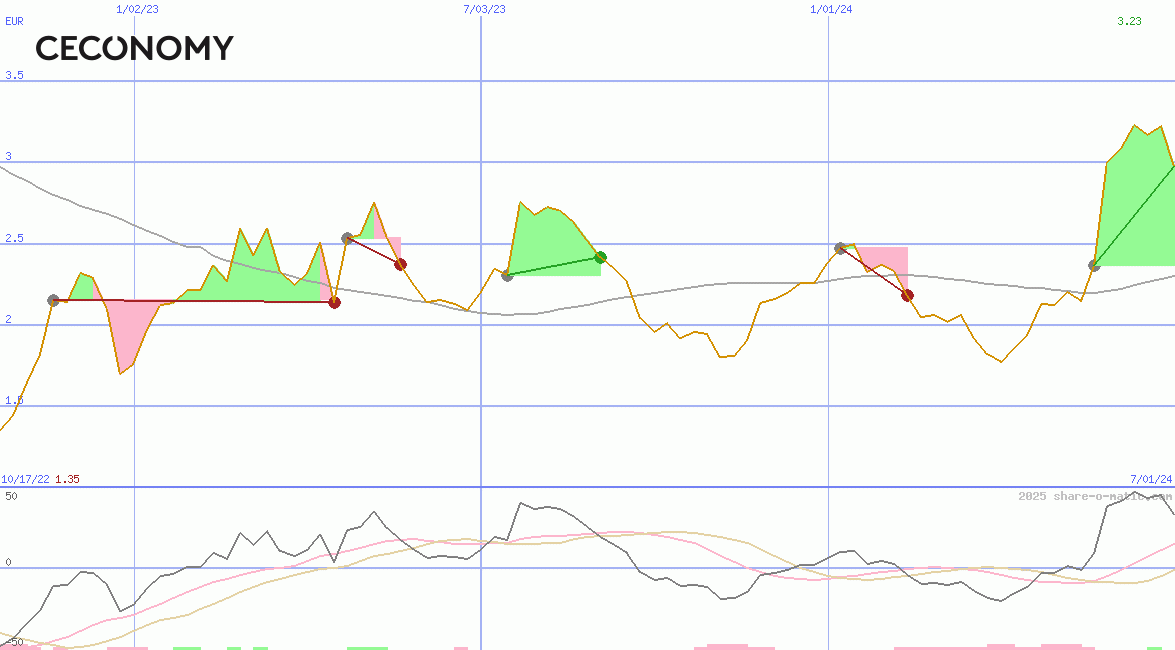Viewport: 1175px width, 650px height.
Task: Select gray entry marker before the final rally
Action: (x=1094, y=265)
